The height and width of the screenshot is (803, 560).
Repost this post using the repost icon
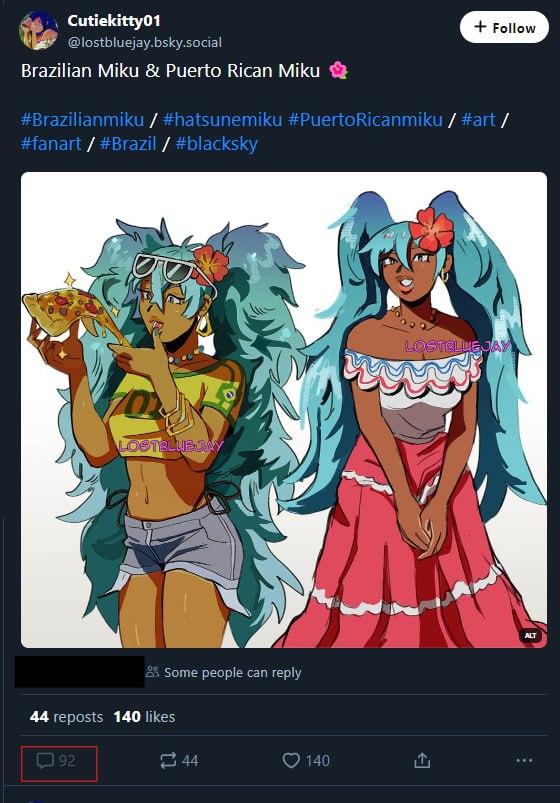tap(168, 760)
